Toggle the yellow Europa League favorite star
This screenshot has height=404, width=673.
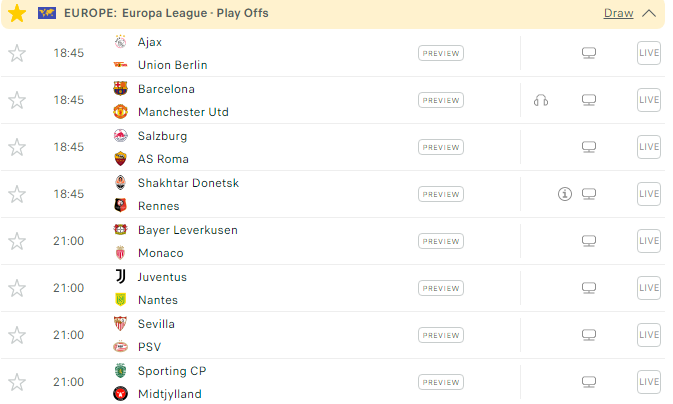[17, 13]
